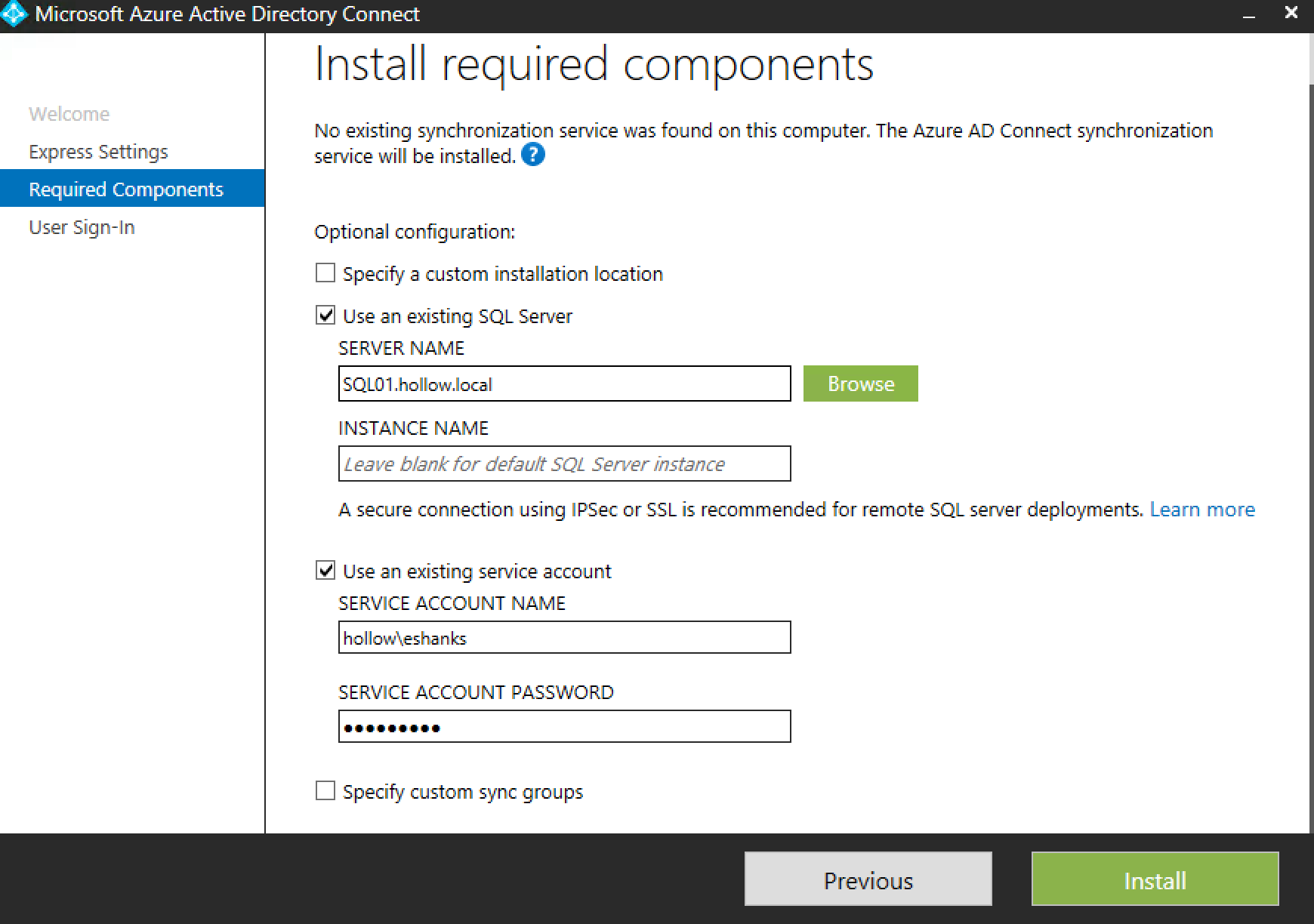Image resolution: width=1314 pixels, height=924 pixels.
Task: Enable Specify a custom installation location
Action: [x=325, y=273]
